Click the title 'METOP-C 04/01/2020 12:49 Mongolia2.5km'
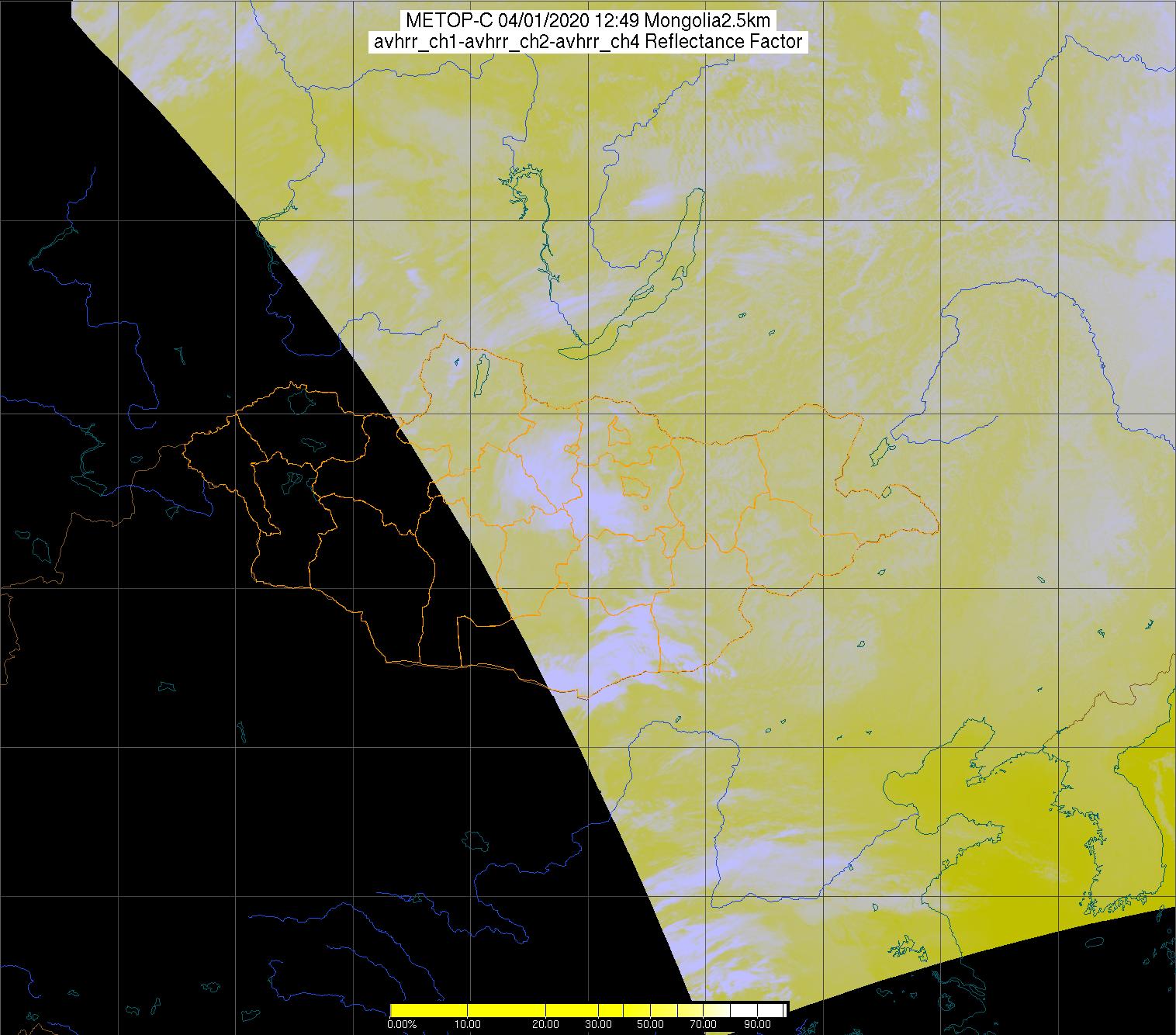This screenshot has height=1035, width=1176. [x=588, y=21]
